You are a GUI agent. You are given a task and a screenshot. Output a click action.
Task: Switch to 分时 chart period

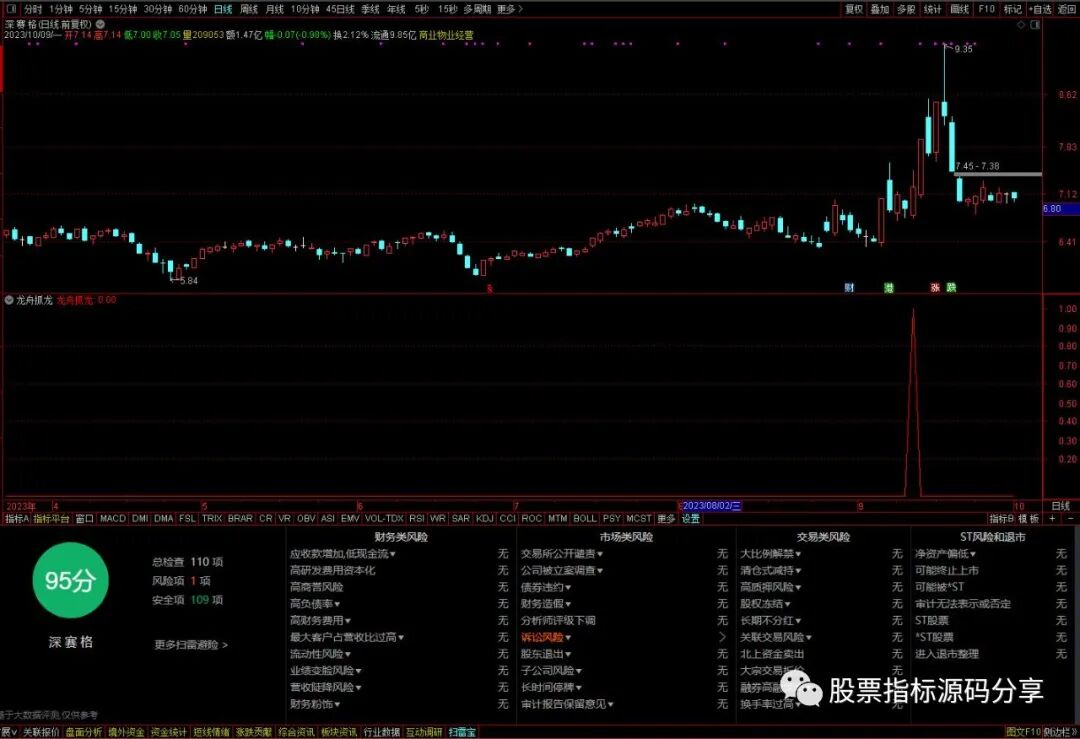pos(32,9)
